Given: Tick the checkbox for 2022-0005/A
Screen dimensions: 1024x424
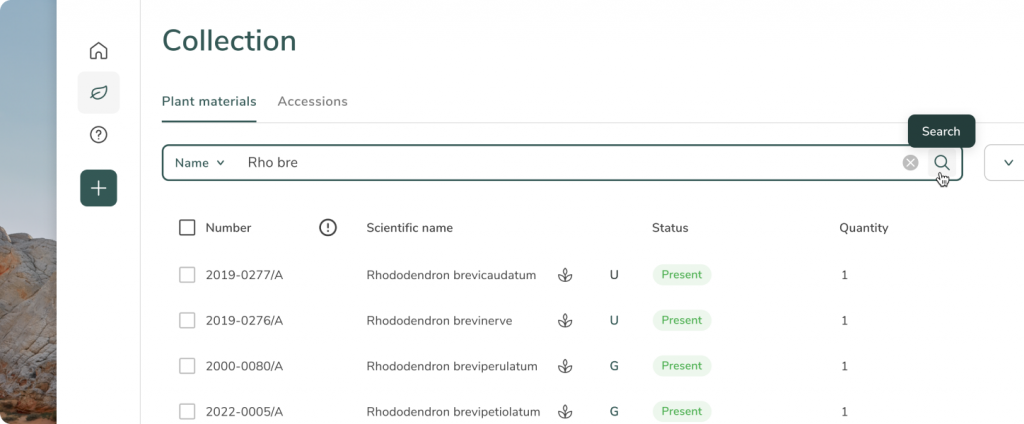Looking at the screenshot, I should (x=187, y=411).
